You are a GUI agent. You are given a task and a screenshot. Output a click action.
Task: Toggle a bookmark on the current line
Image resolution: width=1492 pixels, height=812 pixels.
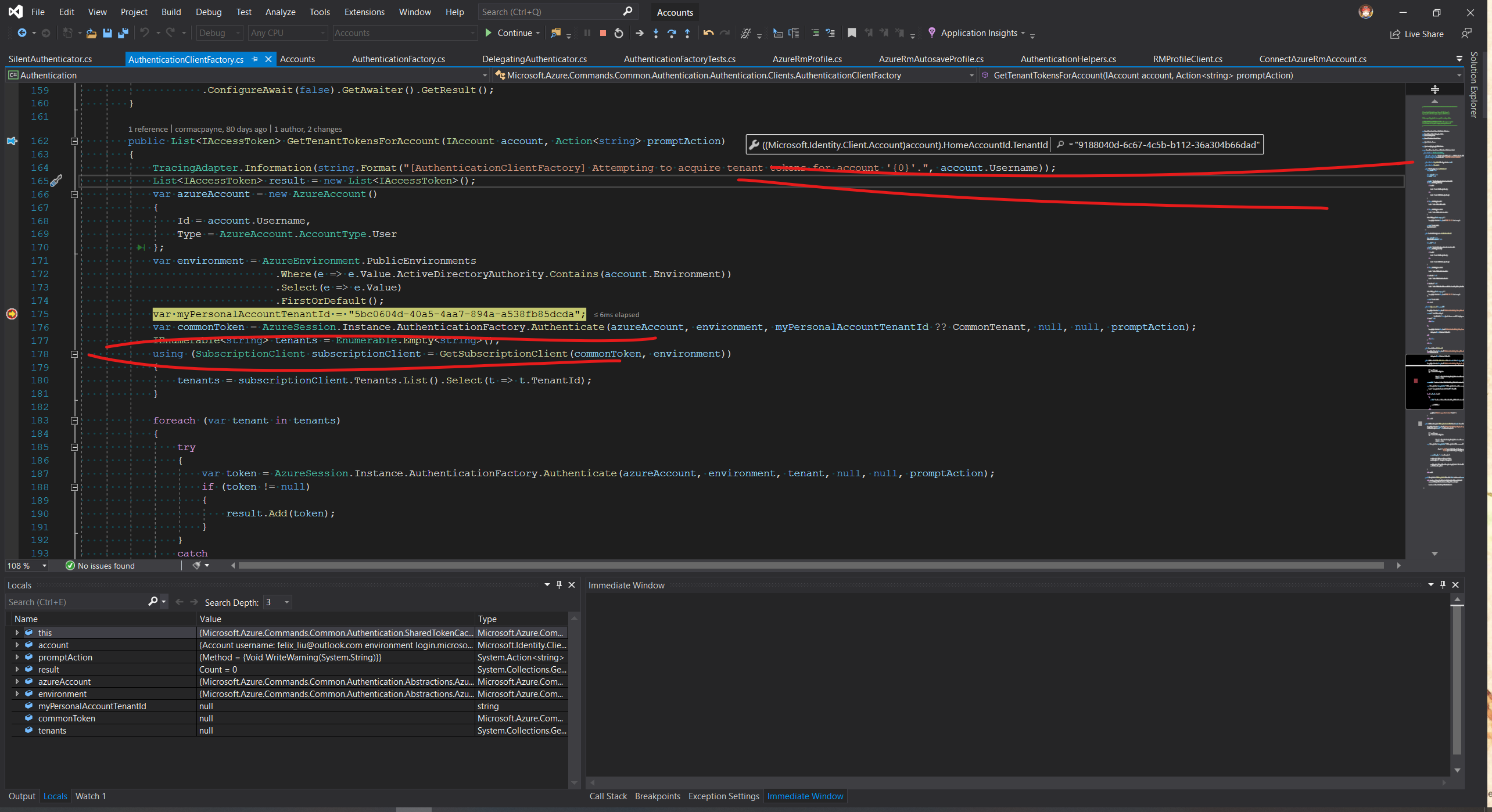coord(852,33)
